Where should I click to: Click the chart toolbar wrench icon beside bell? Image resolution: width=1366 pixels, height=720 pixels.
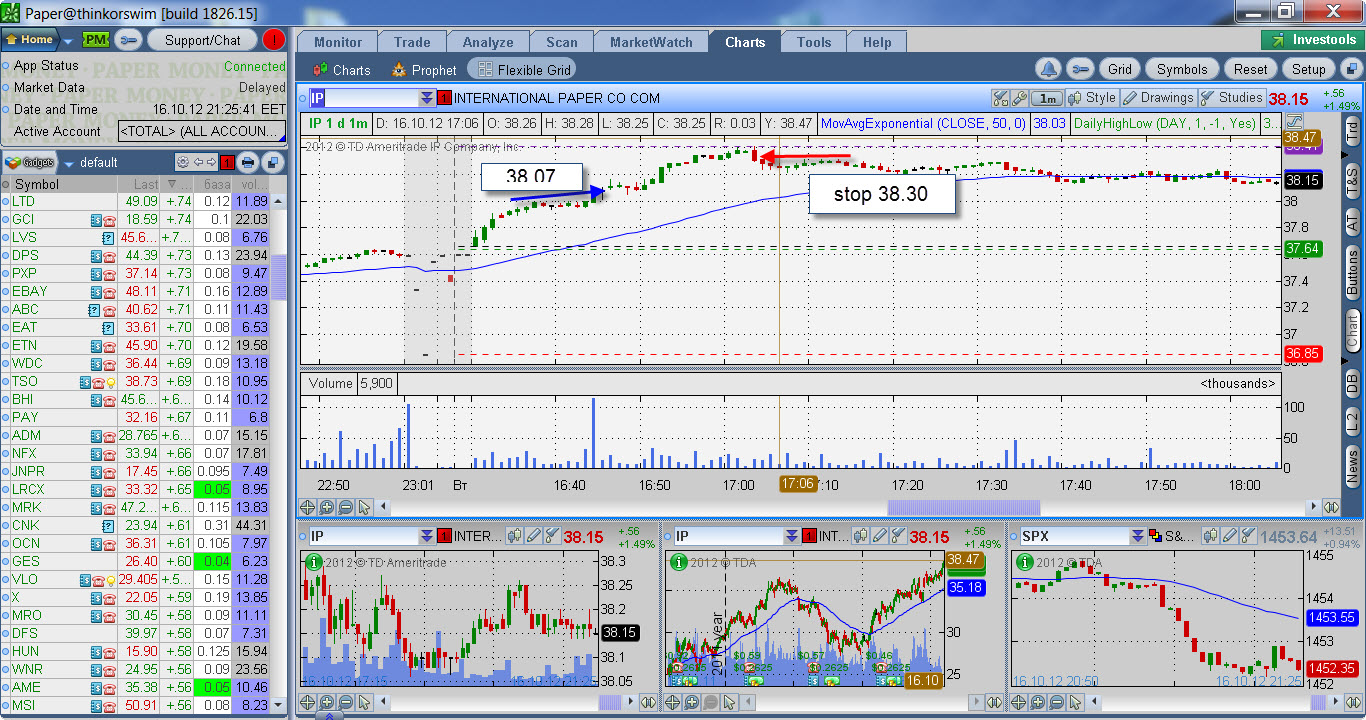click(1079, 69)
